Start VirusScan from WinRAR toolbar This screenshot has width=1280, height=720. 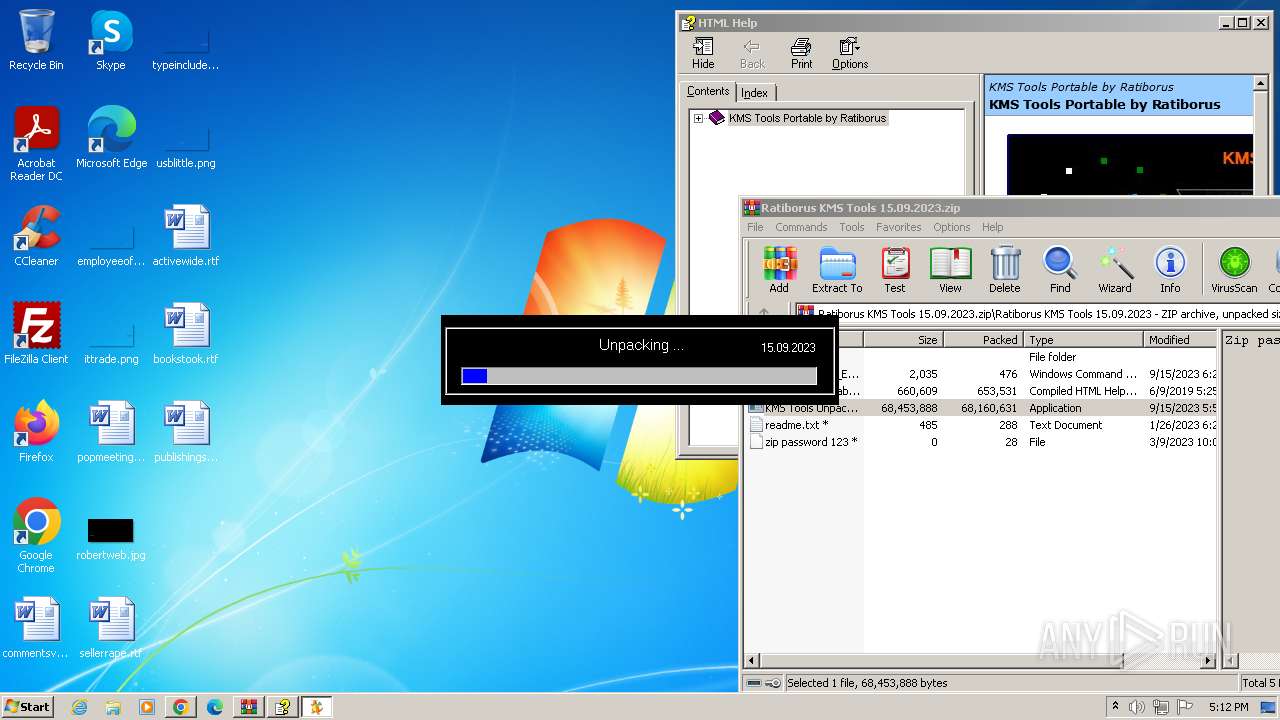pos(1234,270)
